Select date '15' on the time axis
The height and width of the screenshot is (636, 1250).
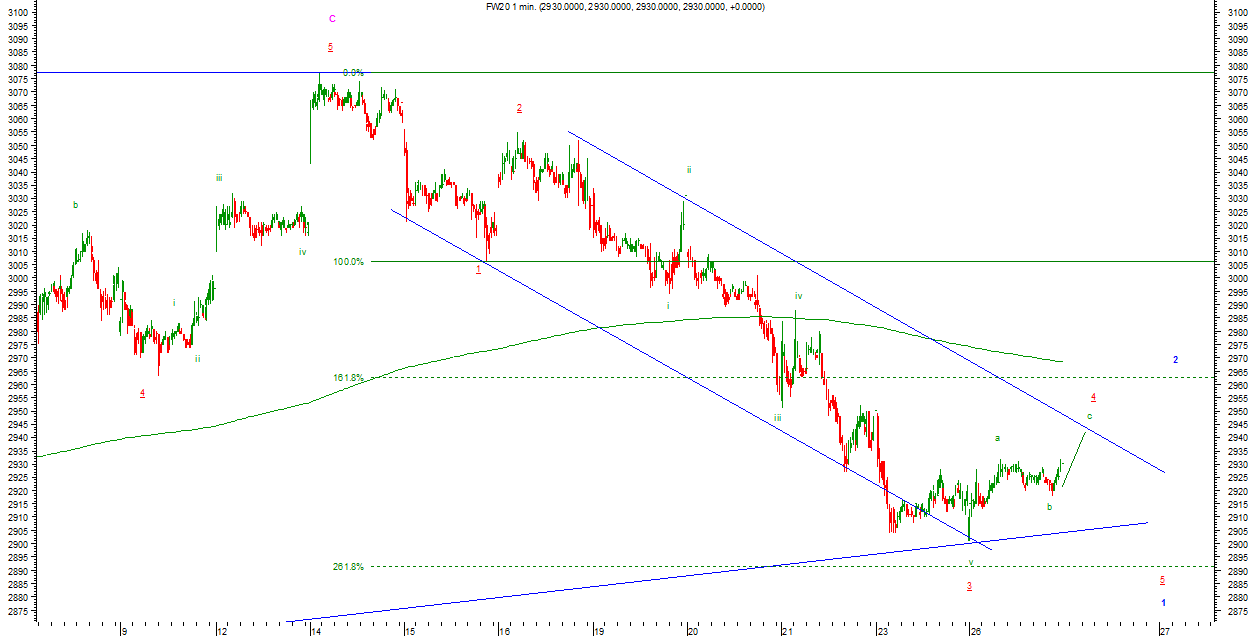pyautogui.click(x=408, y=631)
